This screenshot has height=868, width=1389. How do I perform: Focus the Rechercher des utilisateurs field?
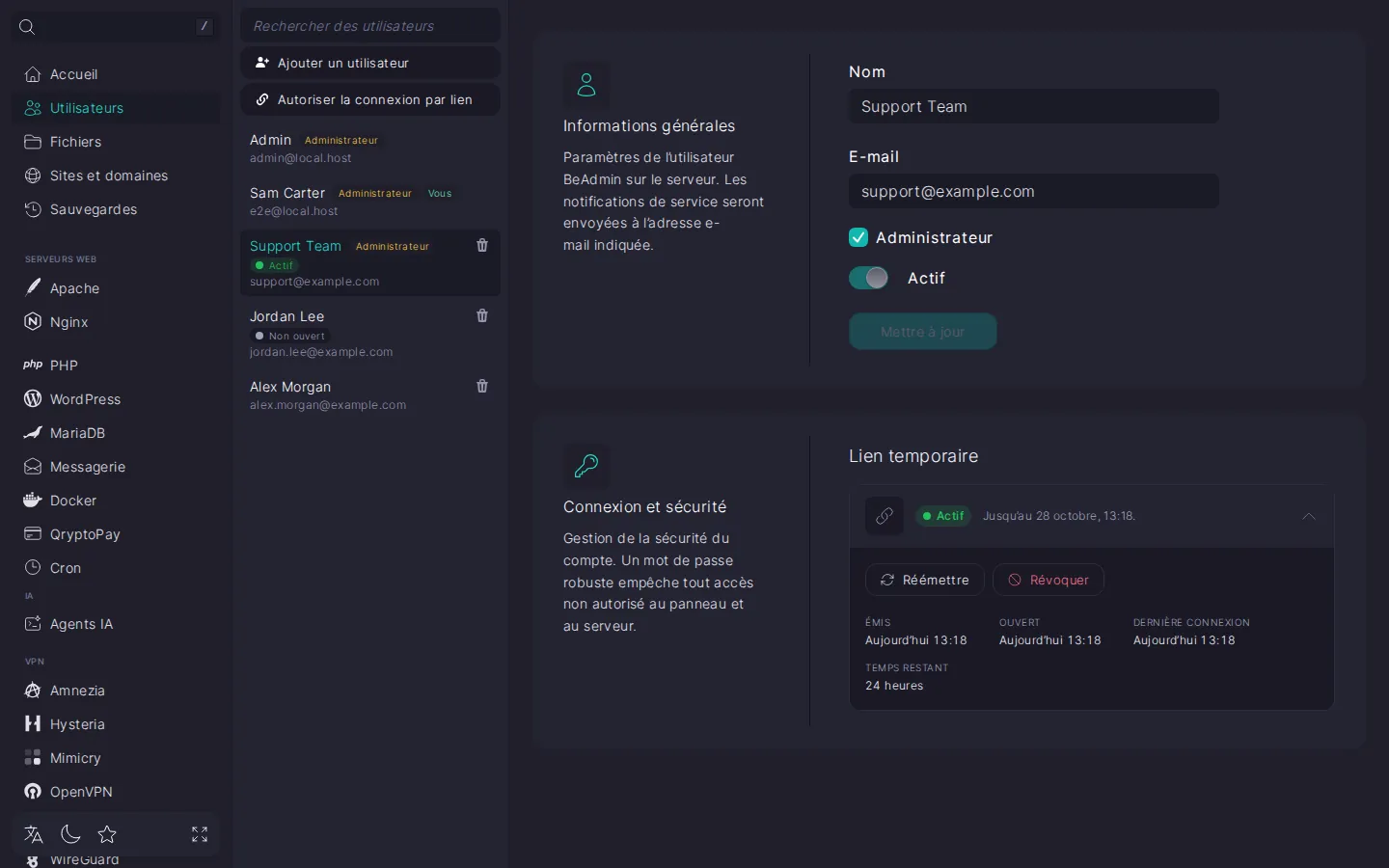coord(370,26)
